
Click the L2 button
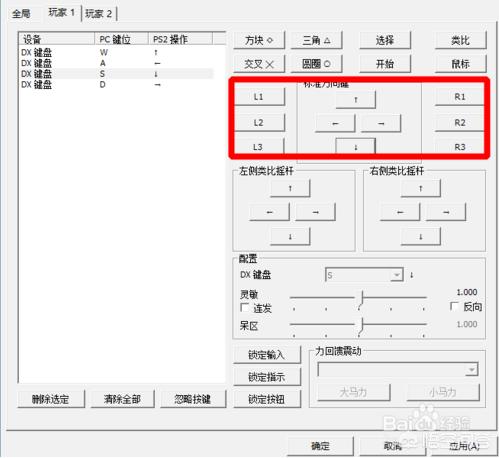click(x=259, y=123)
